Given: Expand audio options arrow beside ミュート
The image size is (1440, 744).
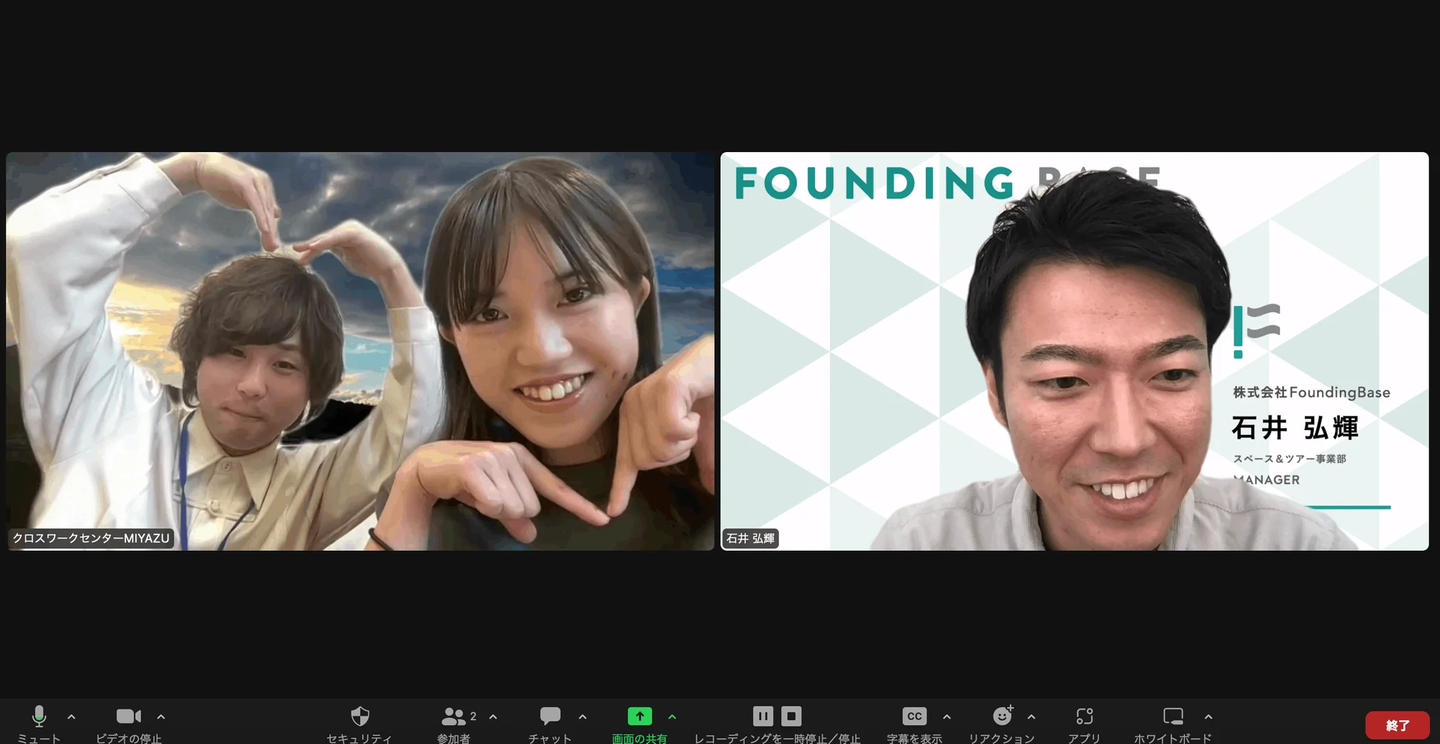Looking at the screenshot, I should pos(71,716).
